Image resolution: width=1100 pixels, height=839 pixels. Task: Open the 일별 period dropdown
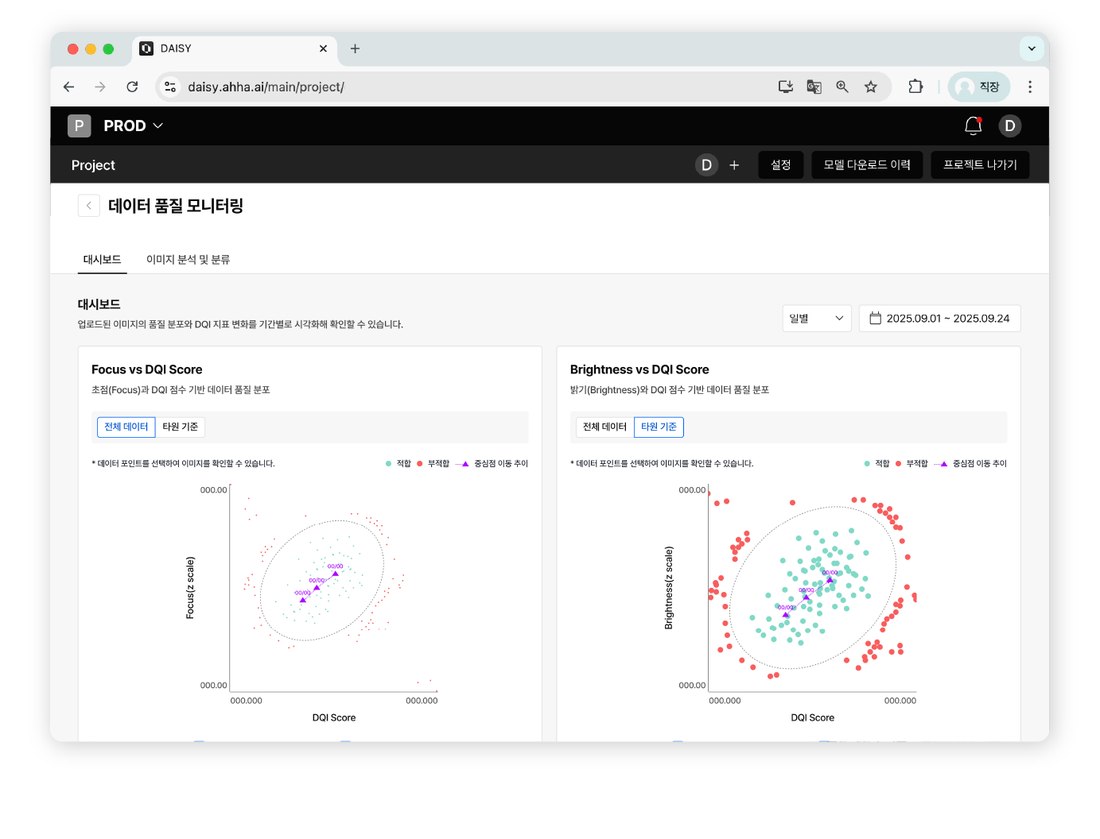pyautogui.click(x=817, y=318)
